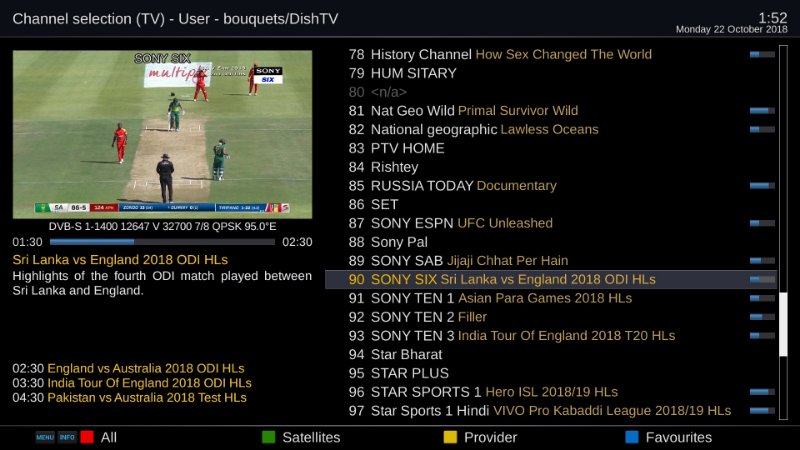
Task: Select highlighted channel 90 SONY SIX
Action: (x=551, y=280)
